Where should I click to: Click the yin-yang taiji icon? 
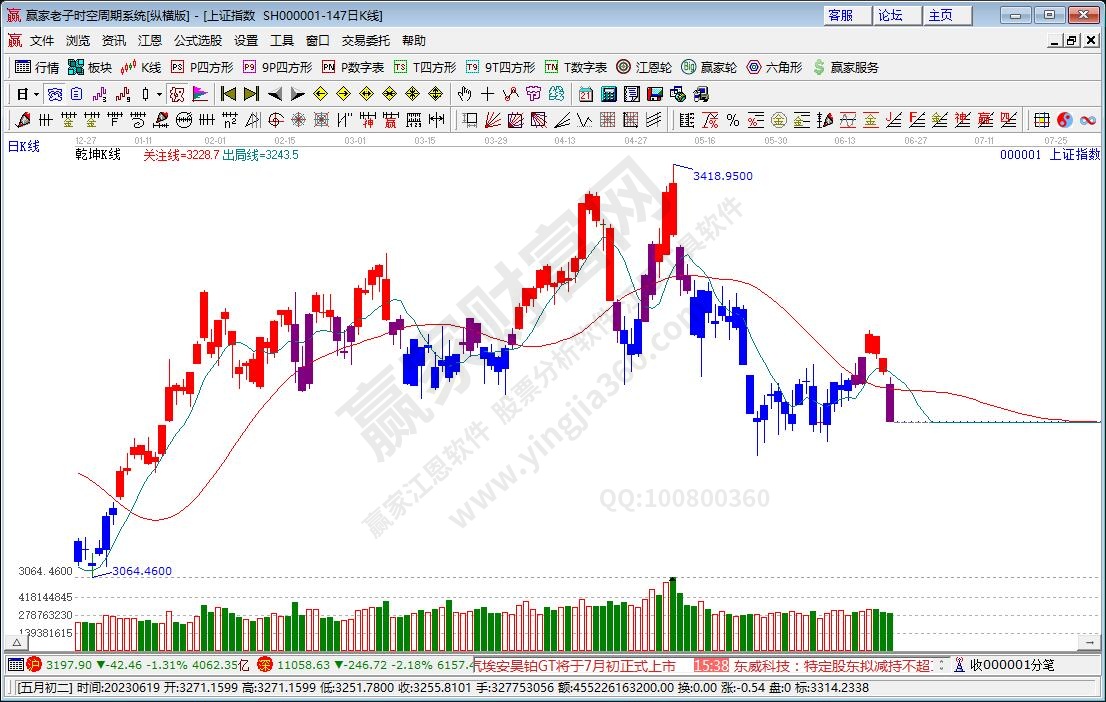pyautogui.click(x=1064, y=120)
